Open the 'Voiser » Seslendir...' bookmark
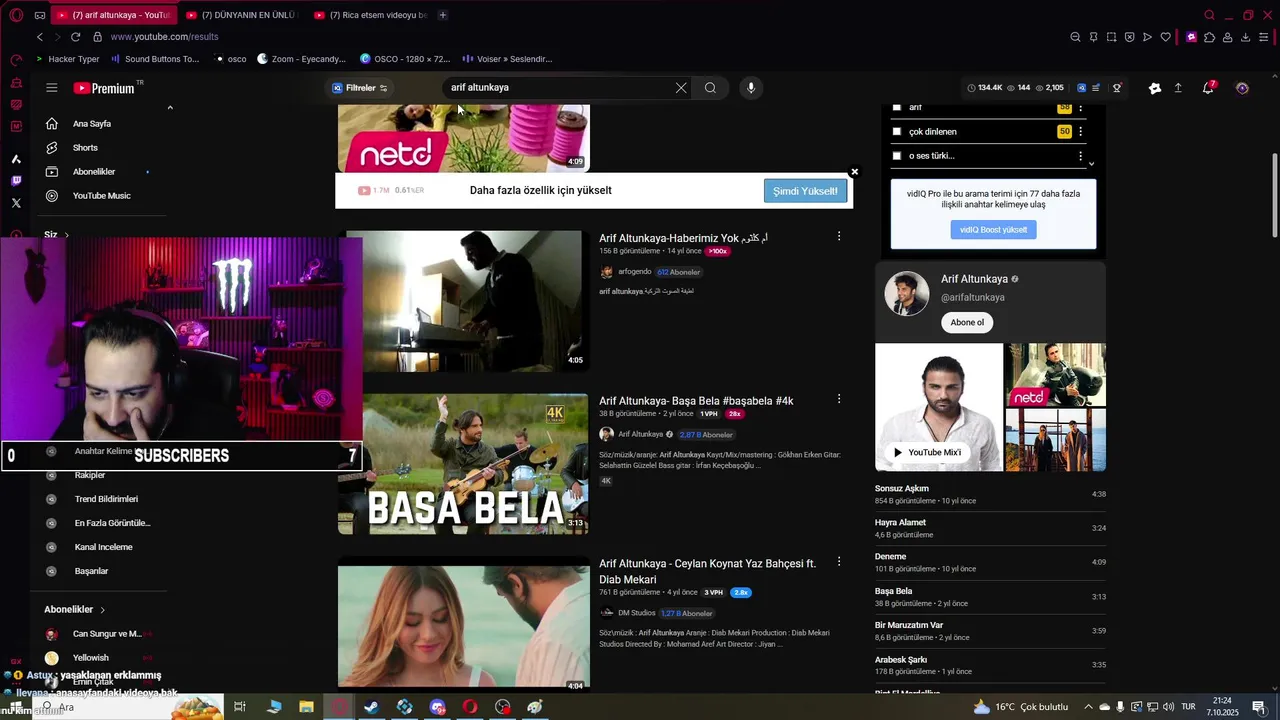1280x720 pixels. (x=508, y=59)
